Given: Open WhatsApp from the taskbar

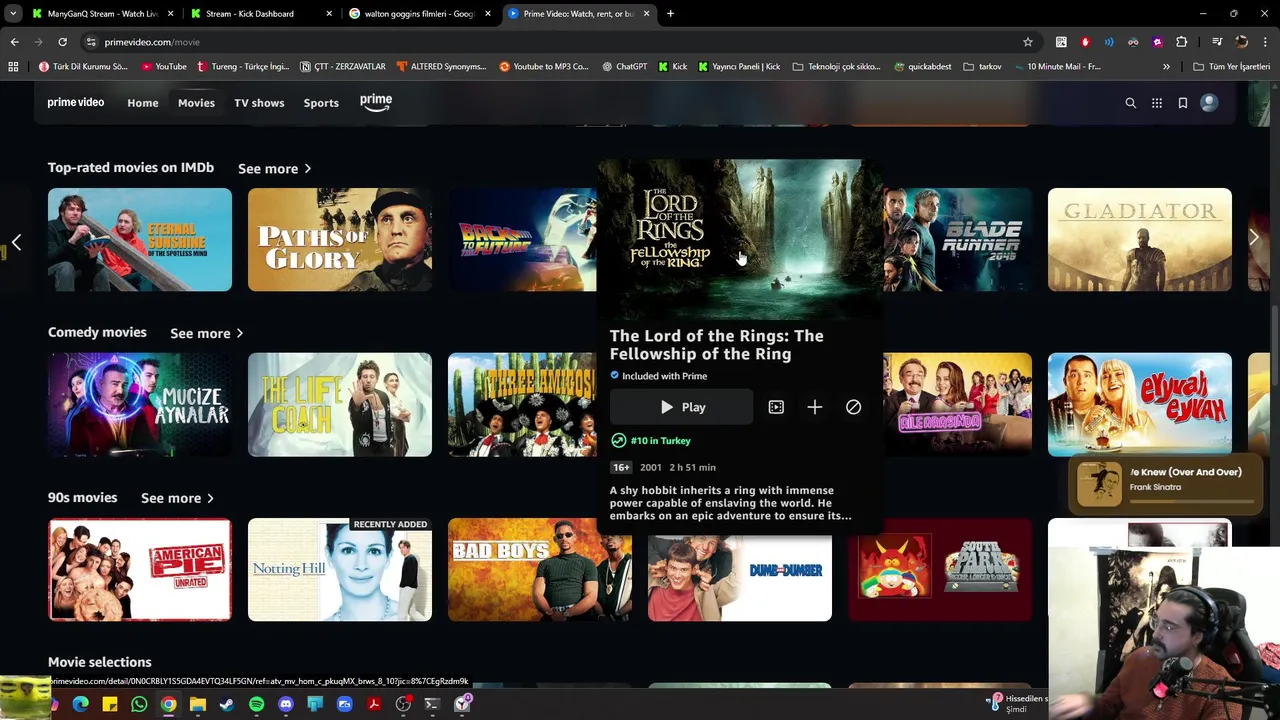Looking at the screenshot, I should tap(139, 705).
